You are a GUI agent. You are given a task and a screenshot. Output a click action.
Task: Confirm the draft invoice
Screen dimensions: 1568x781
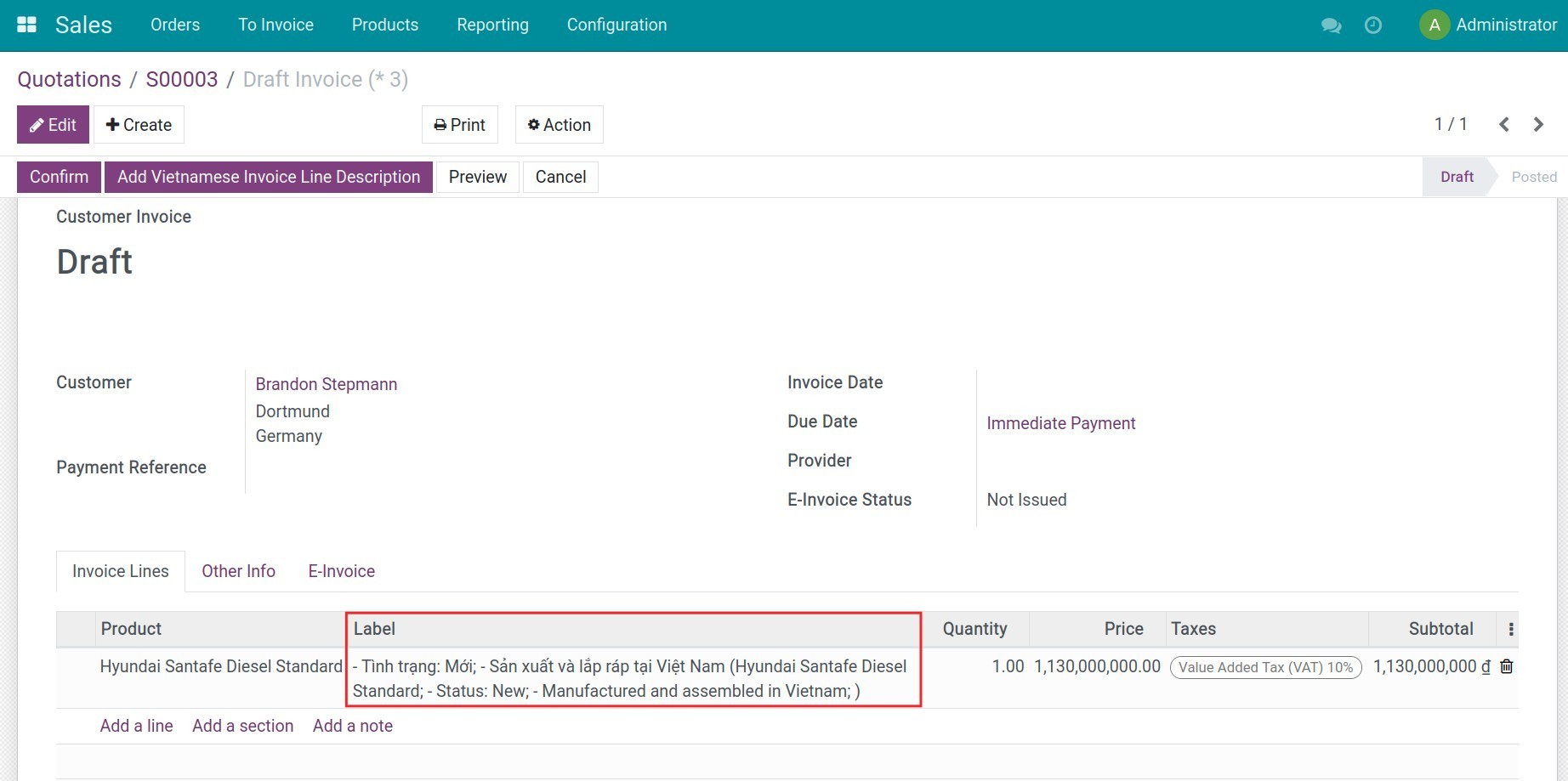point(58,176)
